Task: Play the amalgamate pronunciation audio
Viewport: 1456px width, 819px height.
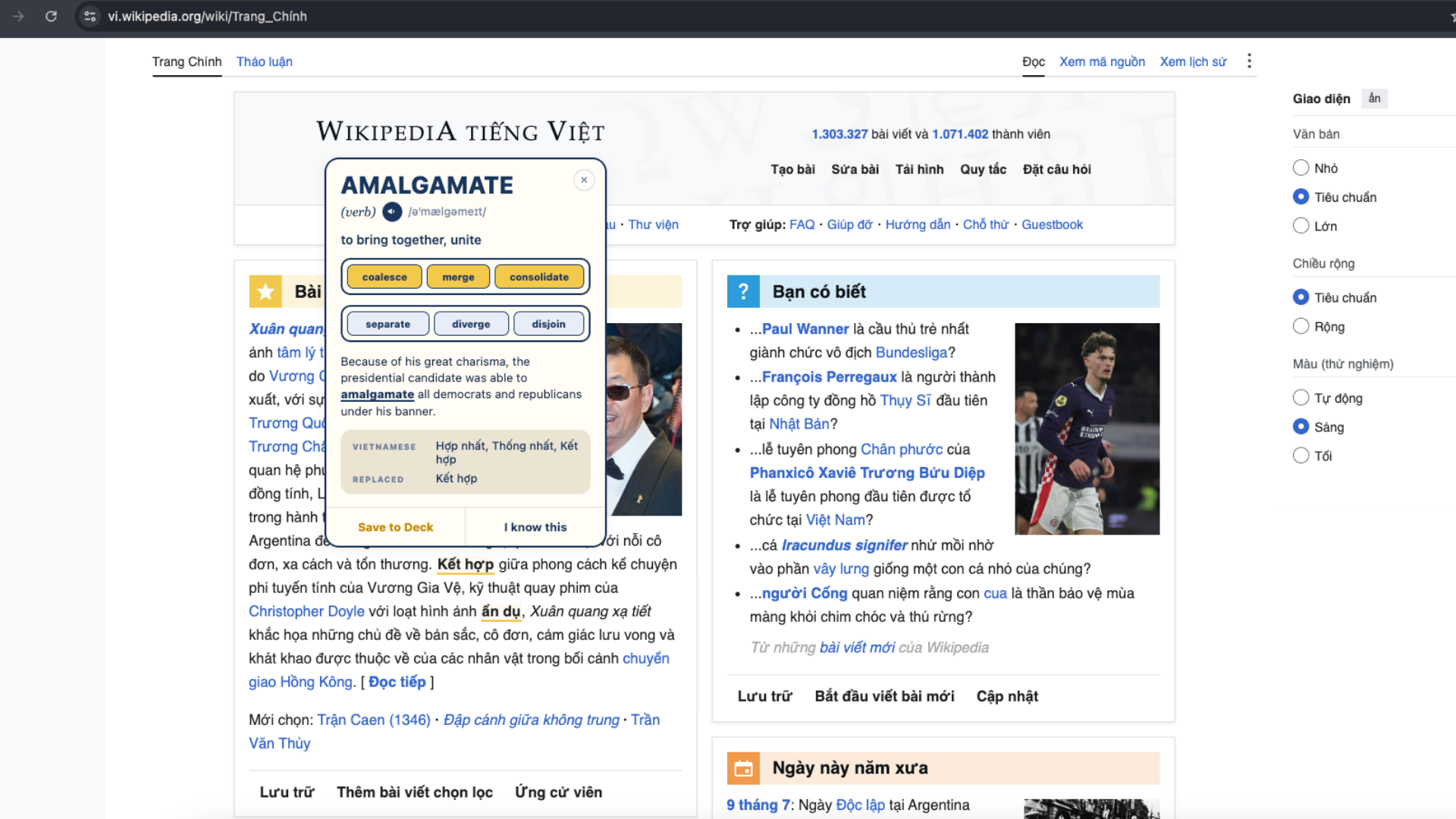Action: pos(392,212)
